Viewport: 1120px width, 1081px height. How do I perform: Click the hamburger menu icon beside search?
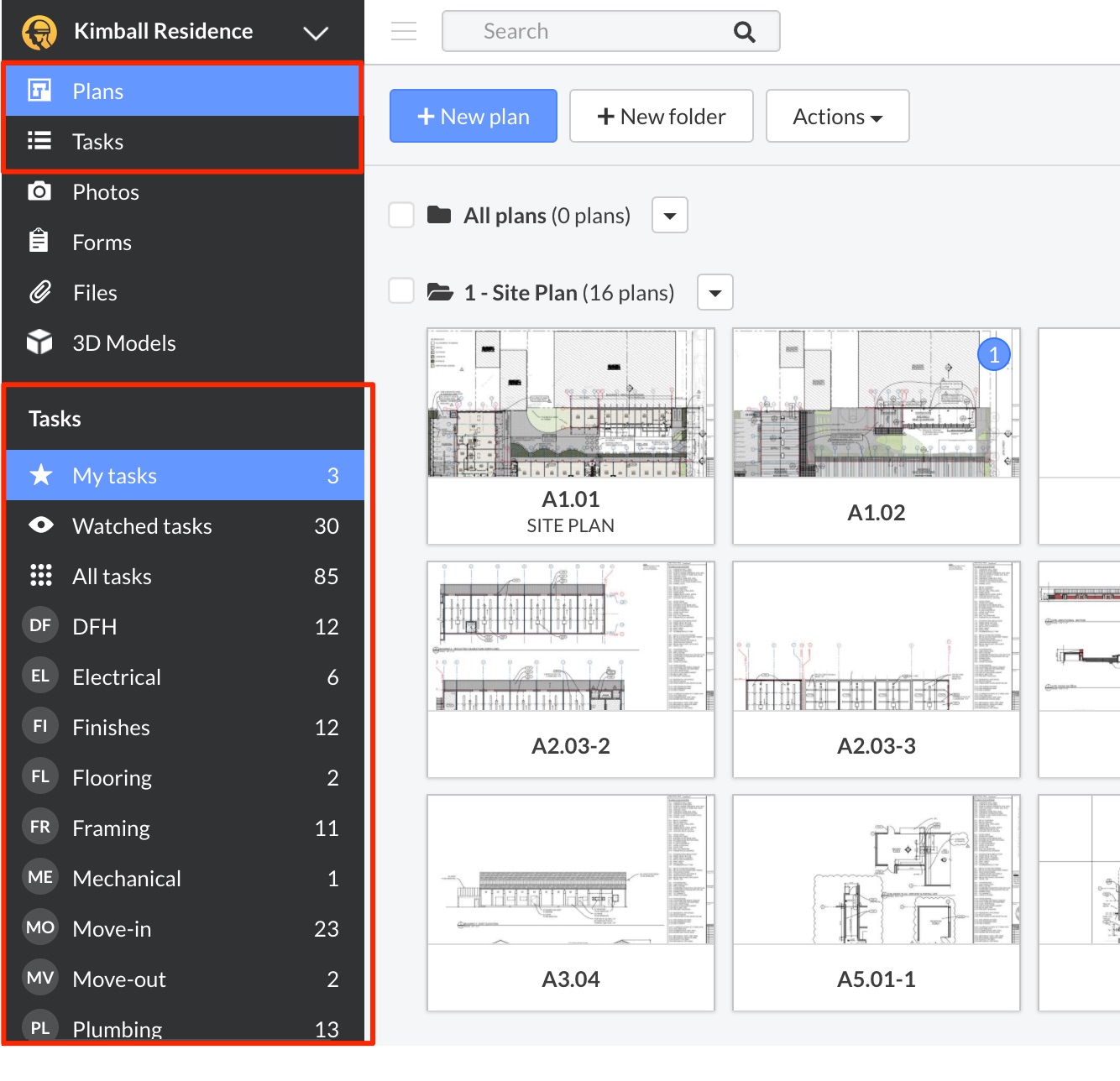point(404,32)
